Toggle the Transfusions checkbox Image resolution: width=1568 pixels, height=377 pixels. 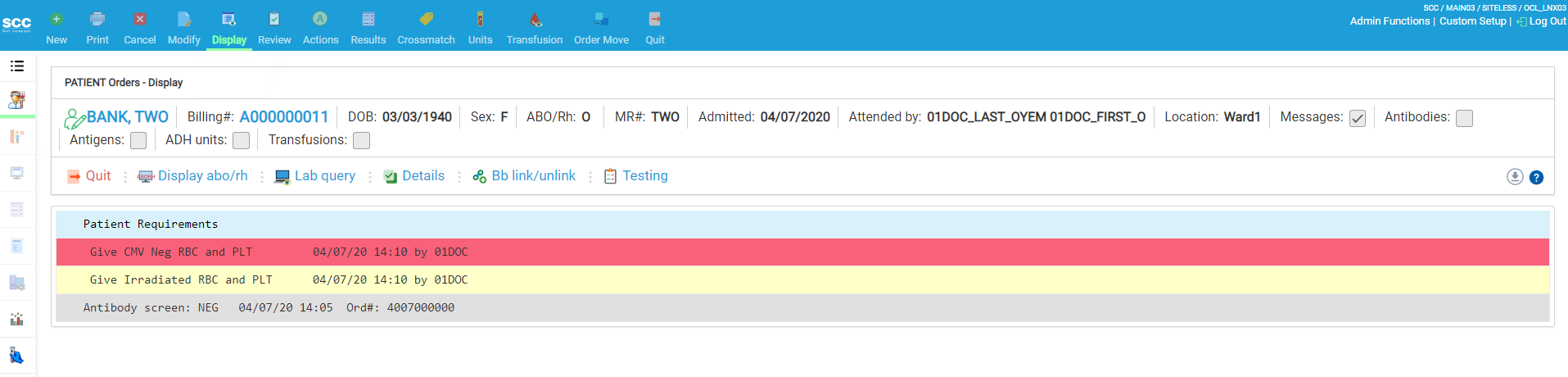pos(361,141)
